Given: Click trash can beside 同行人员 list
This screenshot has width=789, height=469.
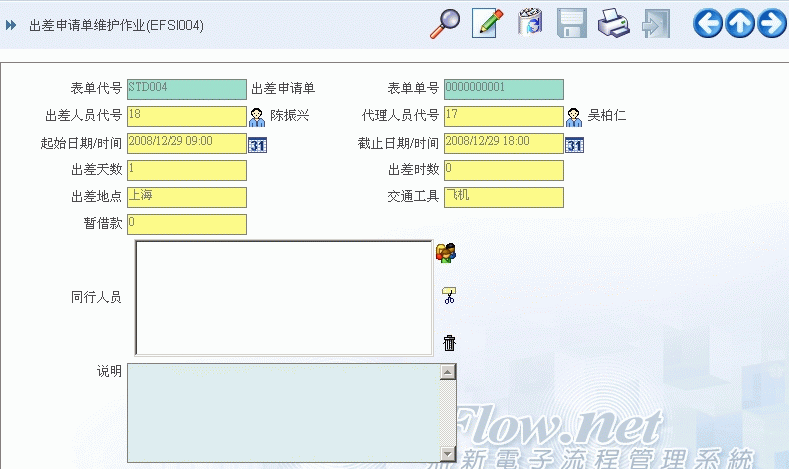Looking at the screenshot, I should pyautogui.click(x=449, y=343).
